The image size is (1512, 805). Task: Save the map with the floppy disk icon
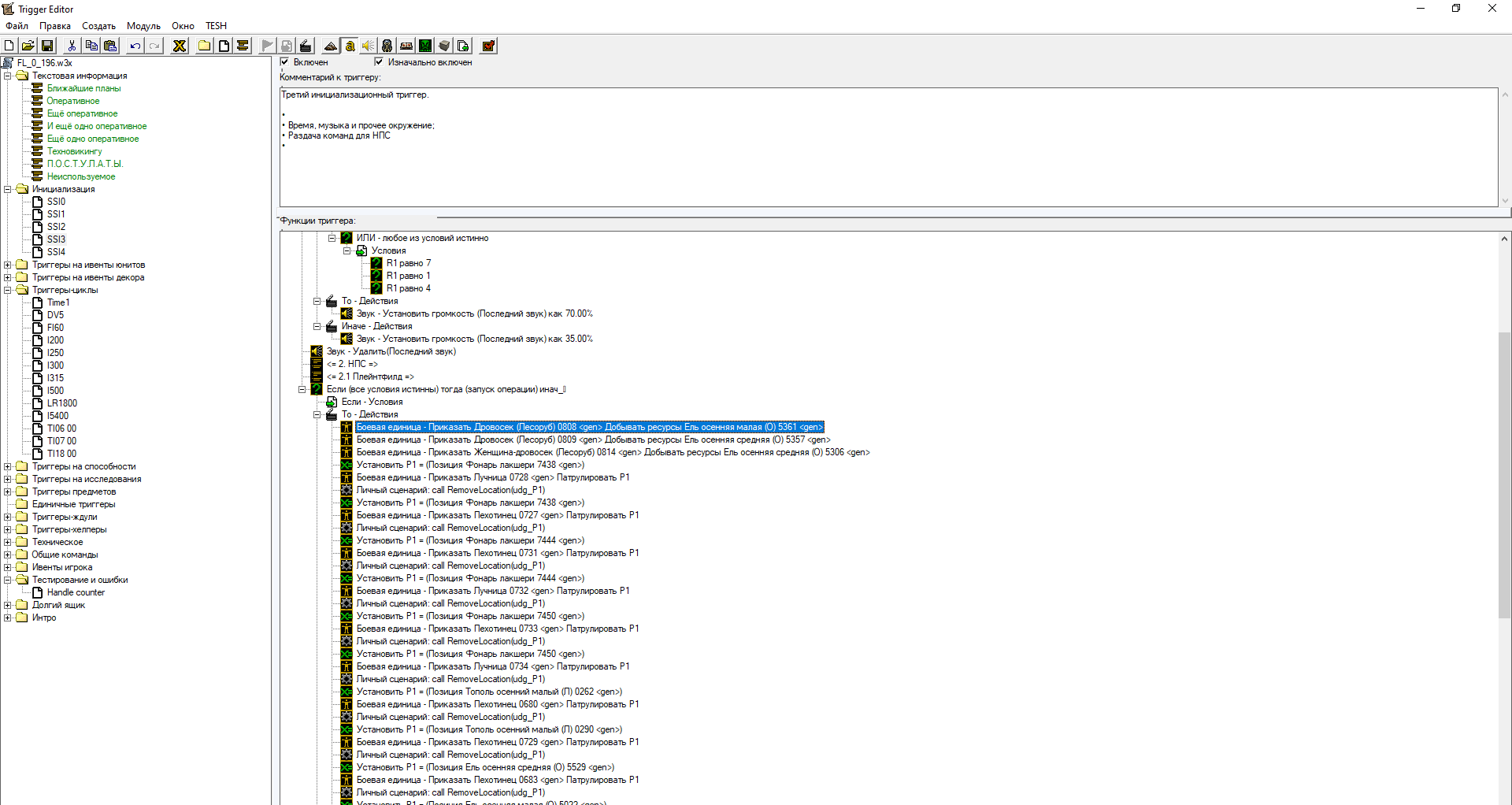pos(47,46)
